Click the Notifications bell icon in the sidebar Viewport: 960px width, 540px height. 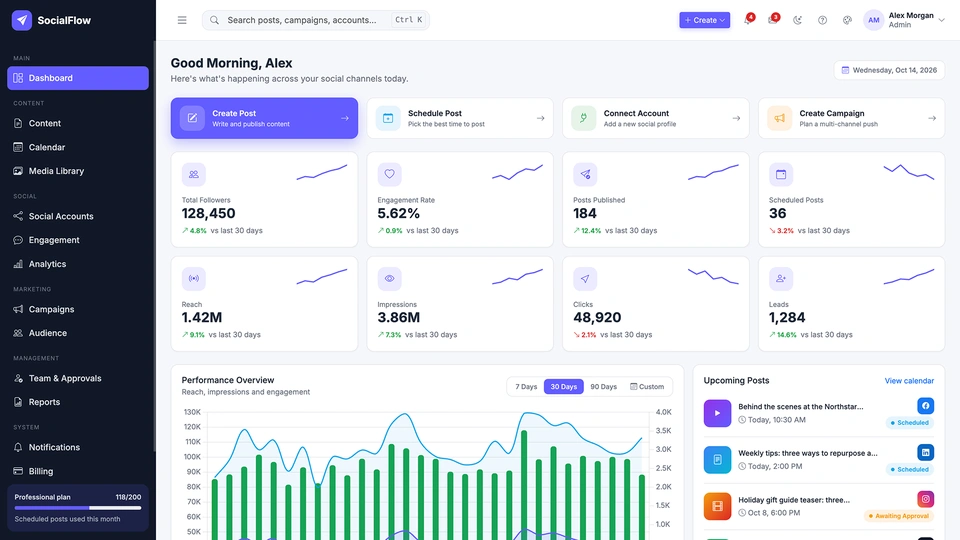coord(18,448)
